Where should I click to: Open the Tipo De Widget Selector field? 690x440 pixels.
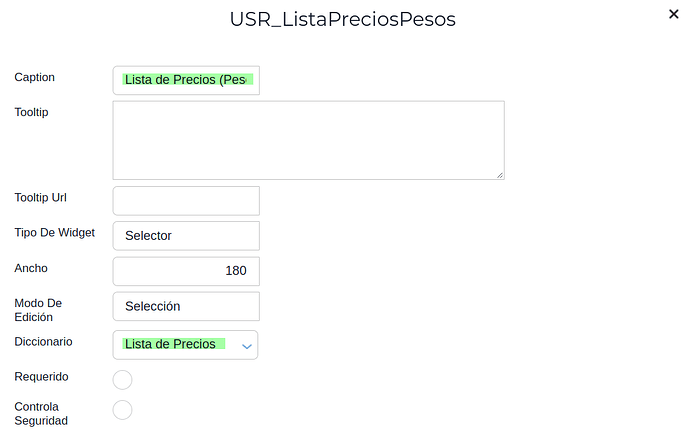pos(186,236)
